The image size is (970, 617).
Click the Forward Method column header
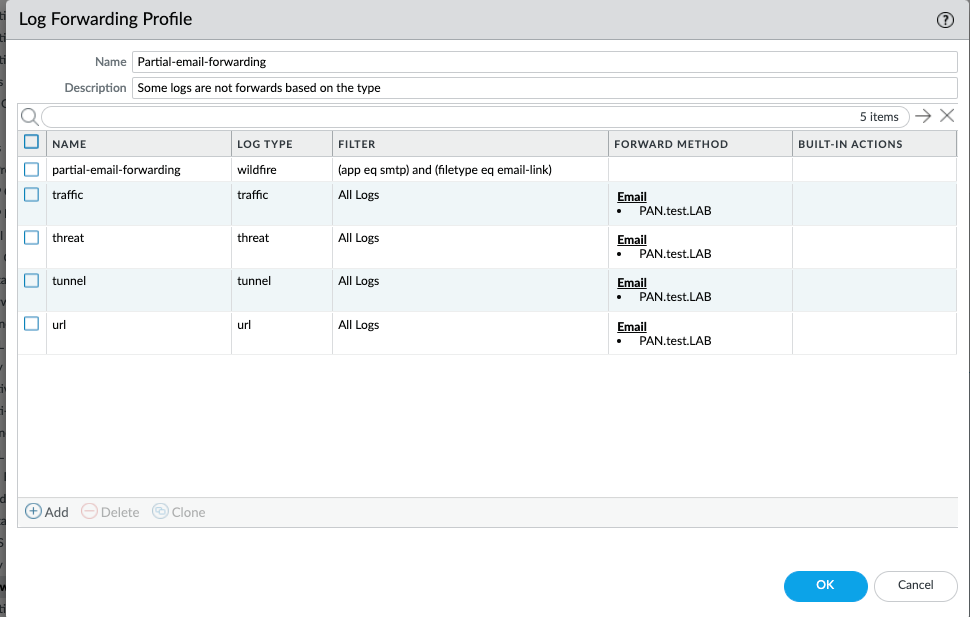click(671, 144)
